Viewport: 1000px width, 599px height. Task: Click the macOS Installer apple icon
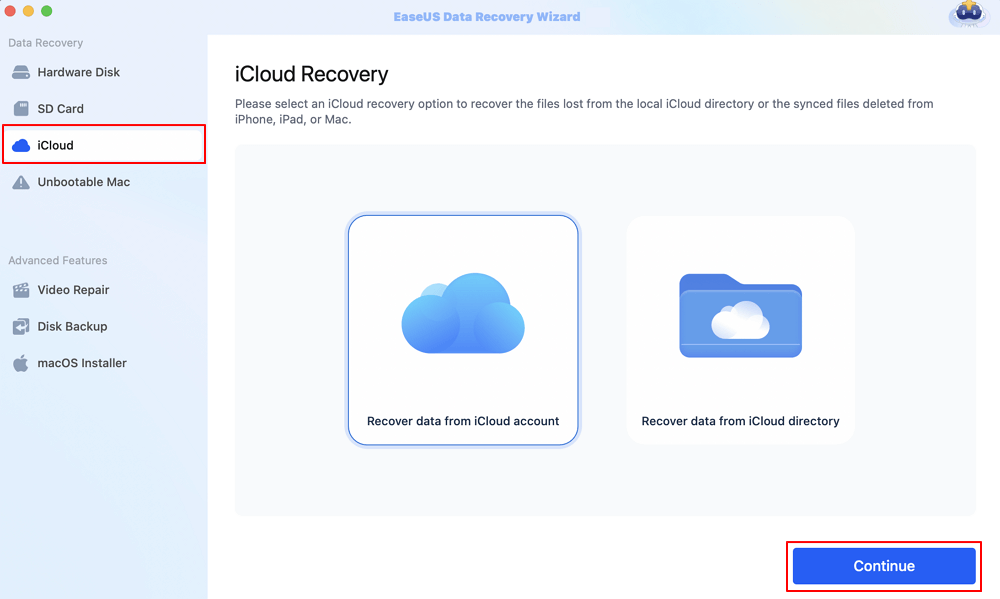[x=21, y=363]
